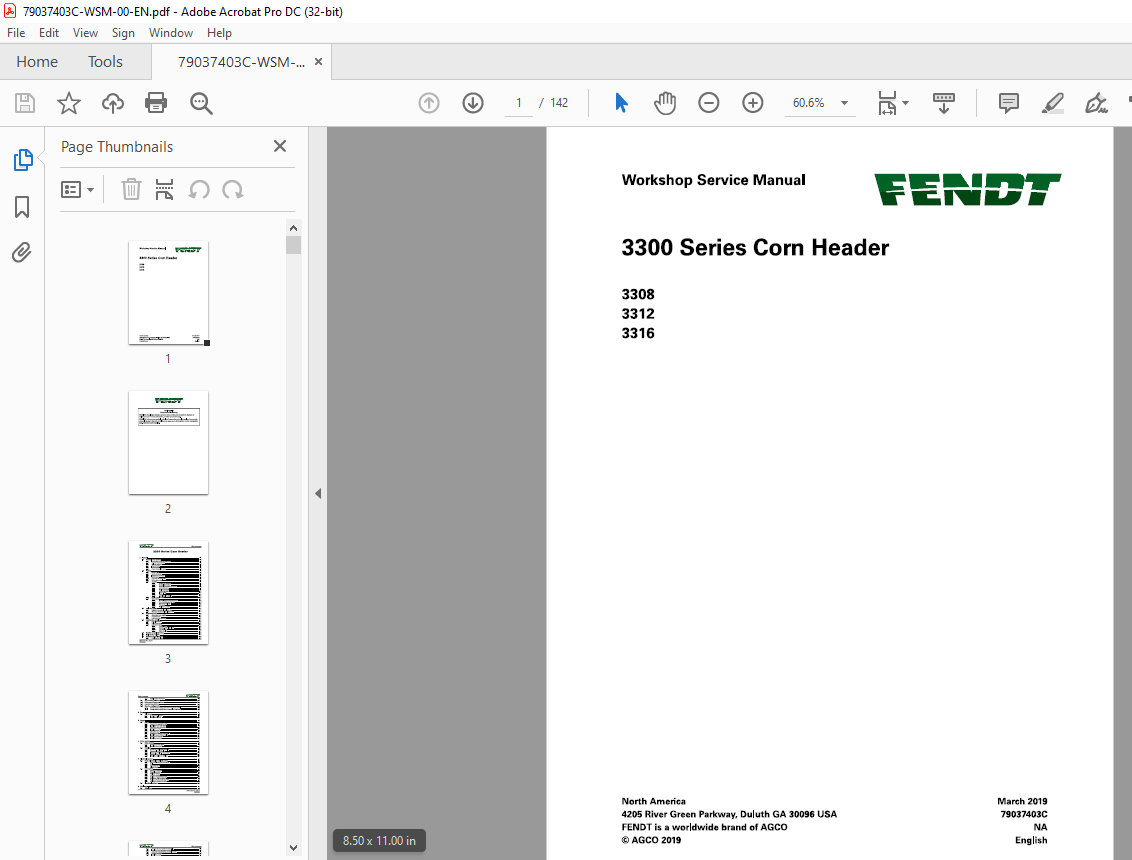Click thumbnail scrollbar down arrow

coord(293,848)
